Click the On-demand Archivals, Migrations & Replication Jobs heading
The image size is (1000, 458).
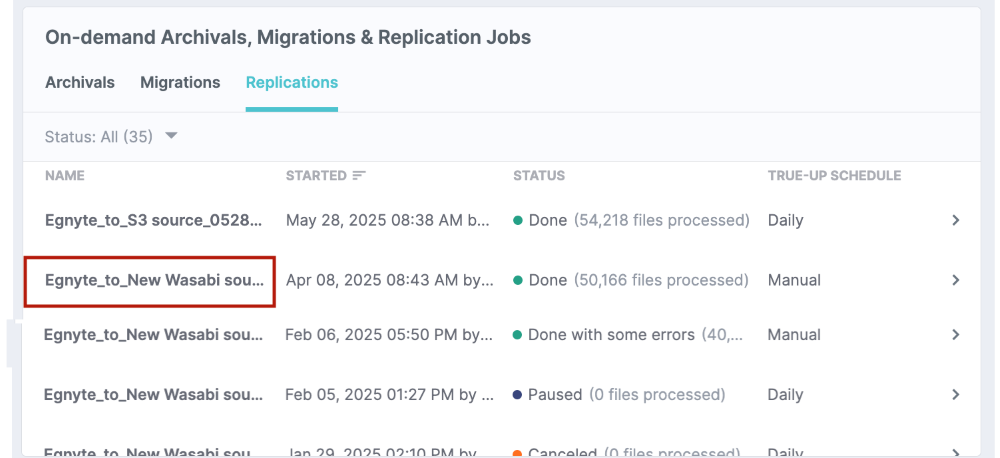pyautogui.click(x=288, y=37)
